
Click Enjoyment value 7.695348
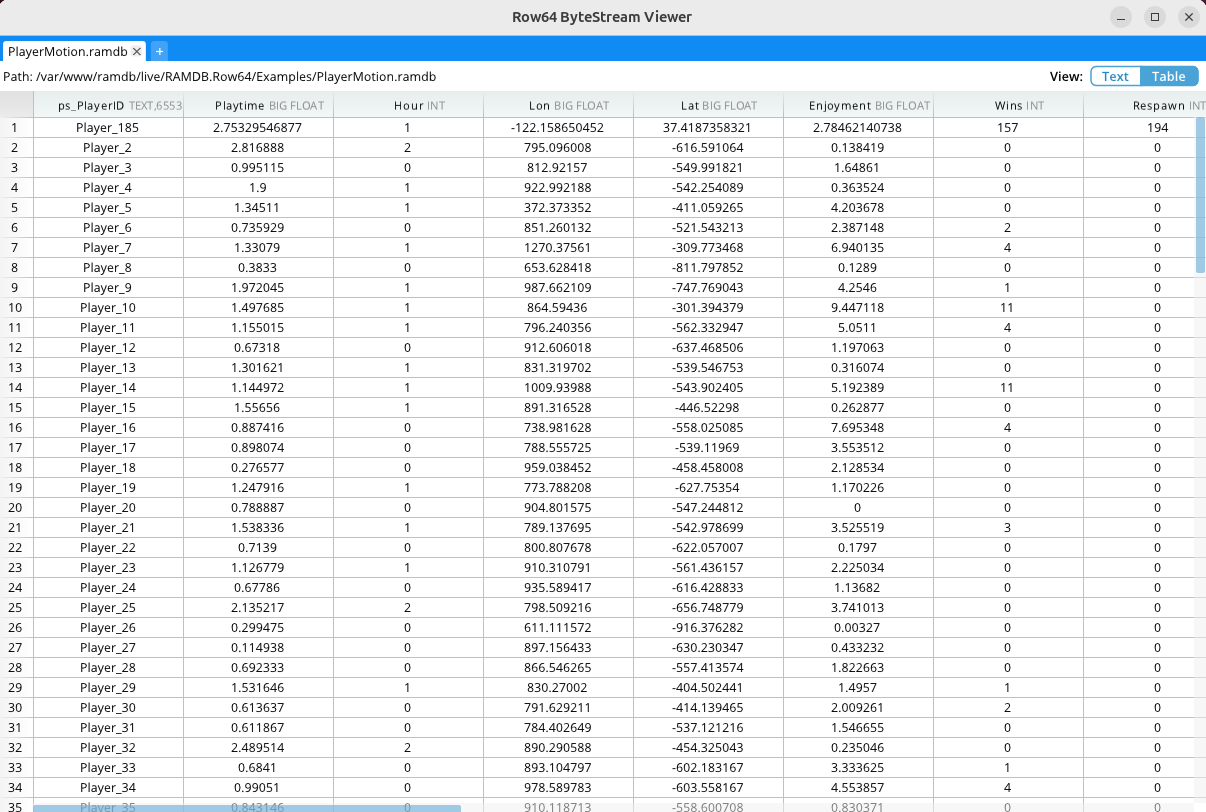click(858, 428)
